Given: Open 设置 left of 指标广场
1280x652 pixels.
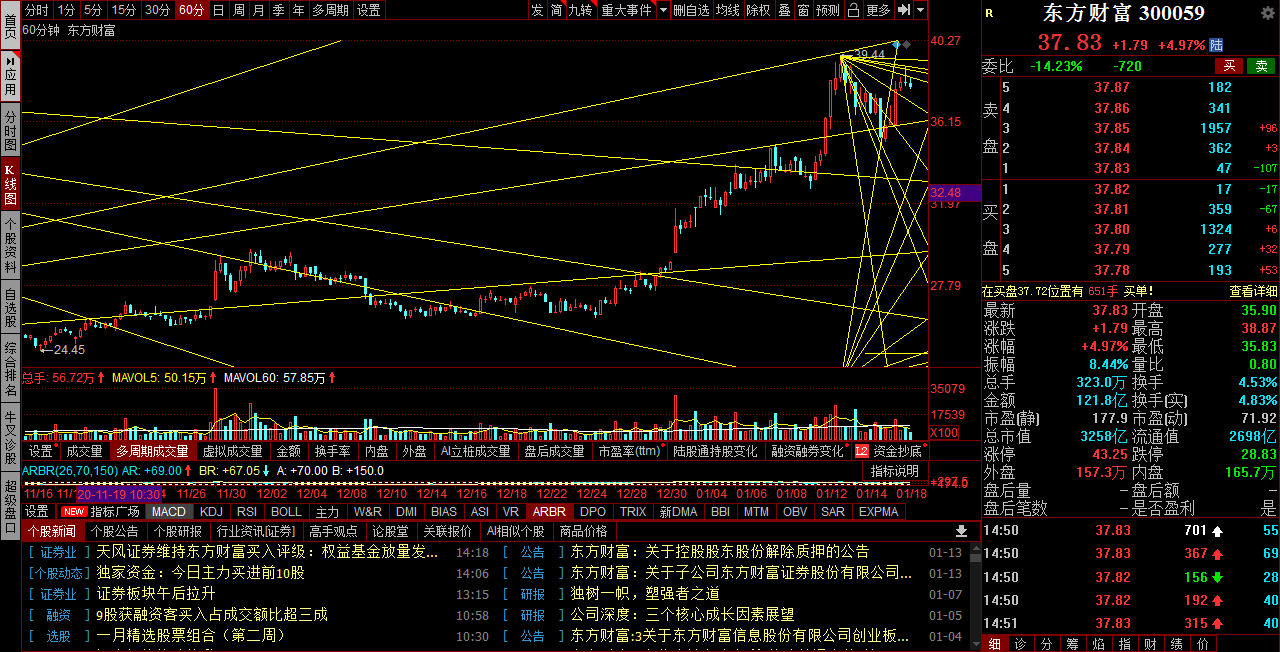Looking at the screenshot, I should [x=37, y=511].
